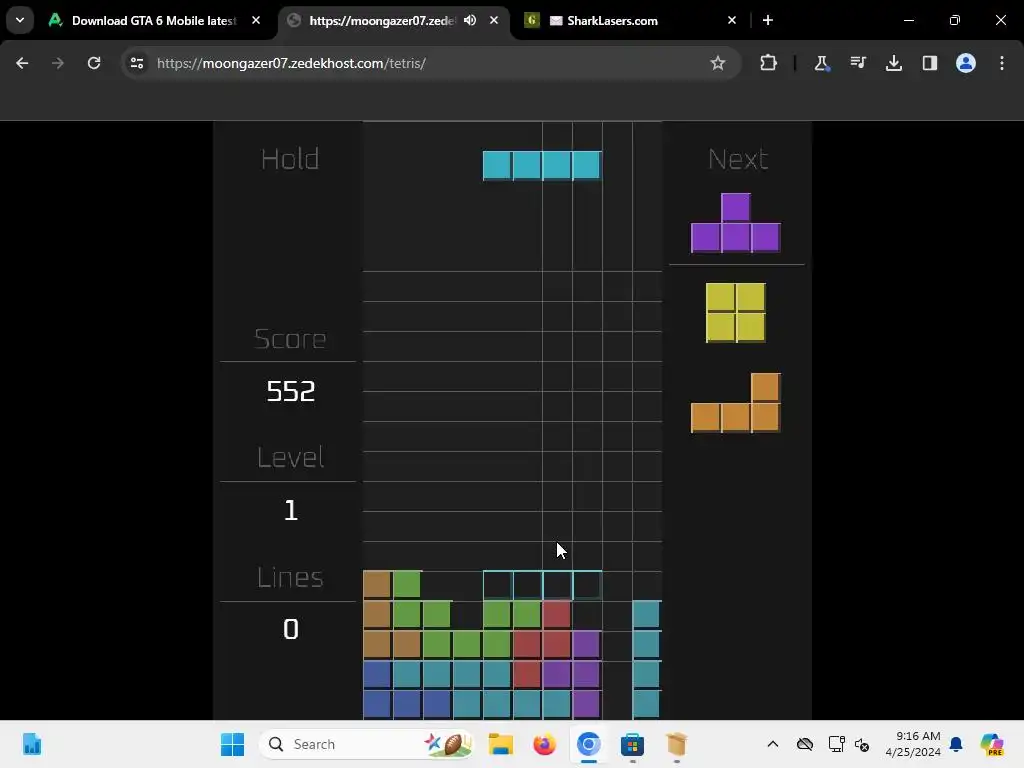Show hidden system tray icons
1024x768 pixels.
pos(773,744)
